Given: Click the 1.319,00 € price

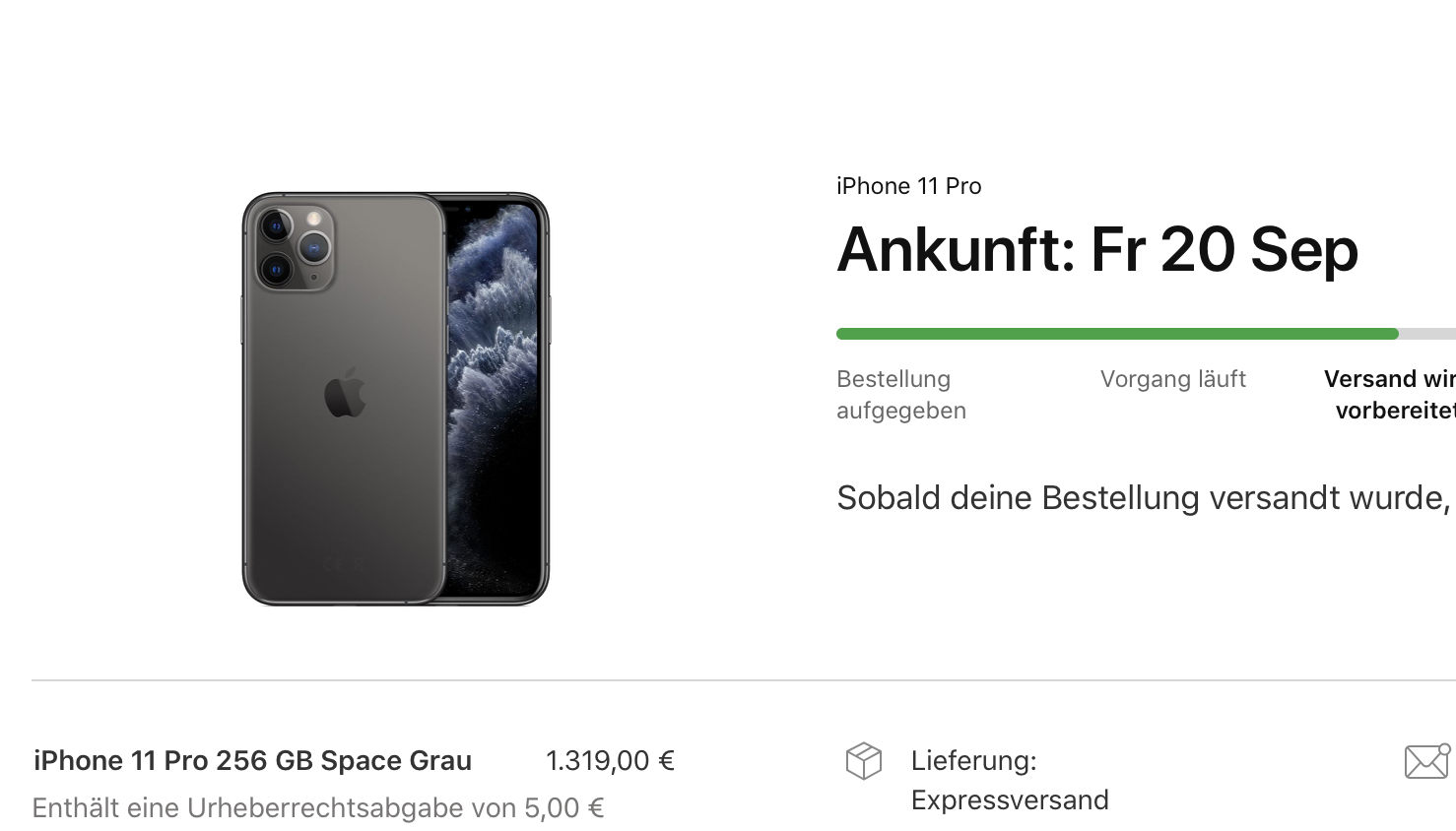Looking at the screenshot, I should [x=610, y=760].
